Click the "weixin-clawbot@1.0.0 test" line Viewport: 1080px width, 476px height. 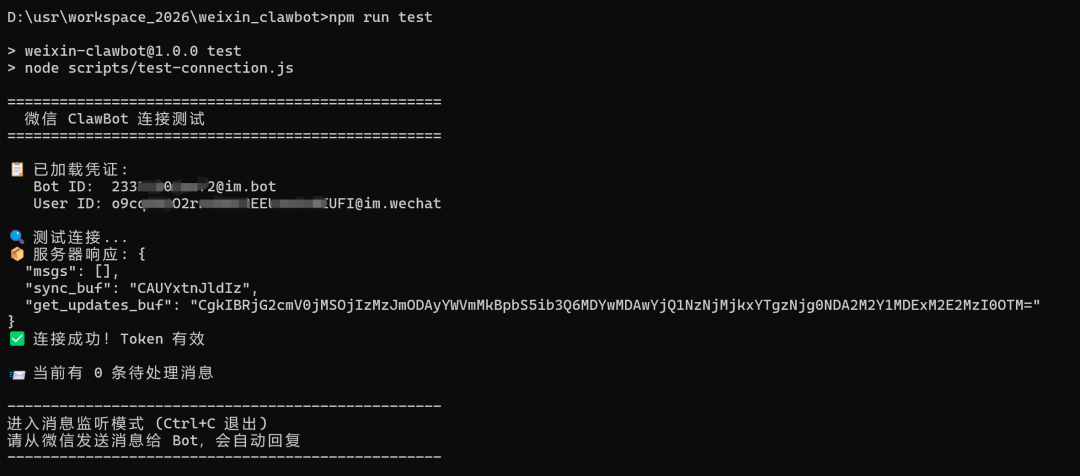(x=133, y=51)
